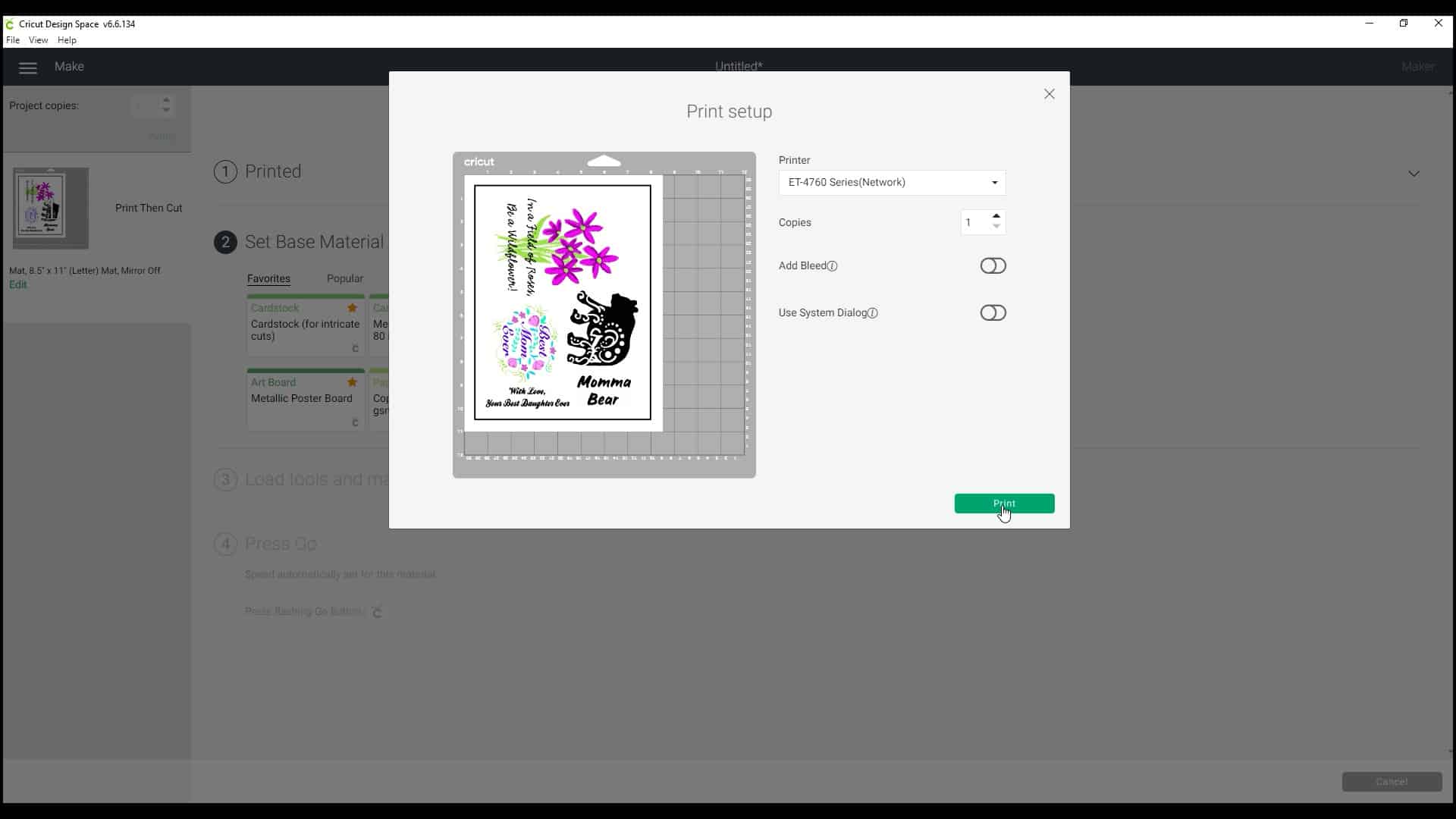
Task: Click the star on Cardstock material
Action: click(x=352, y=308)
